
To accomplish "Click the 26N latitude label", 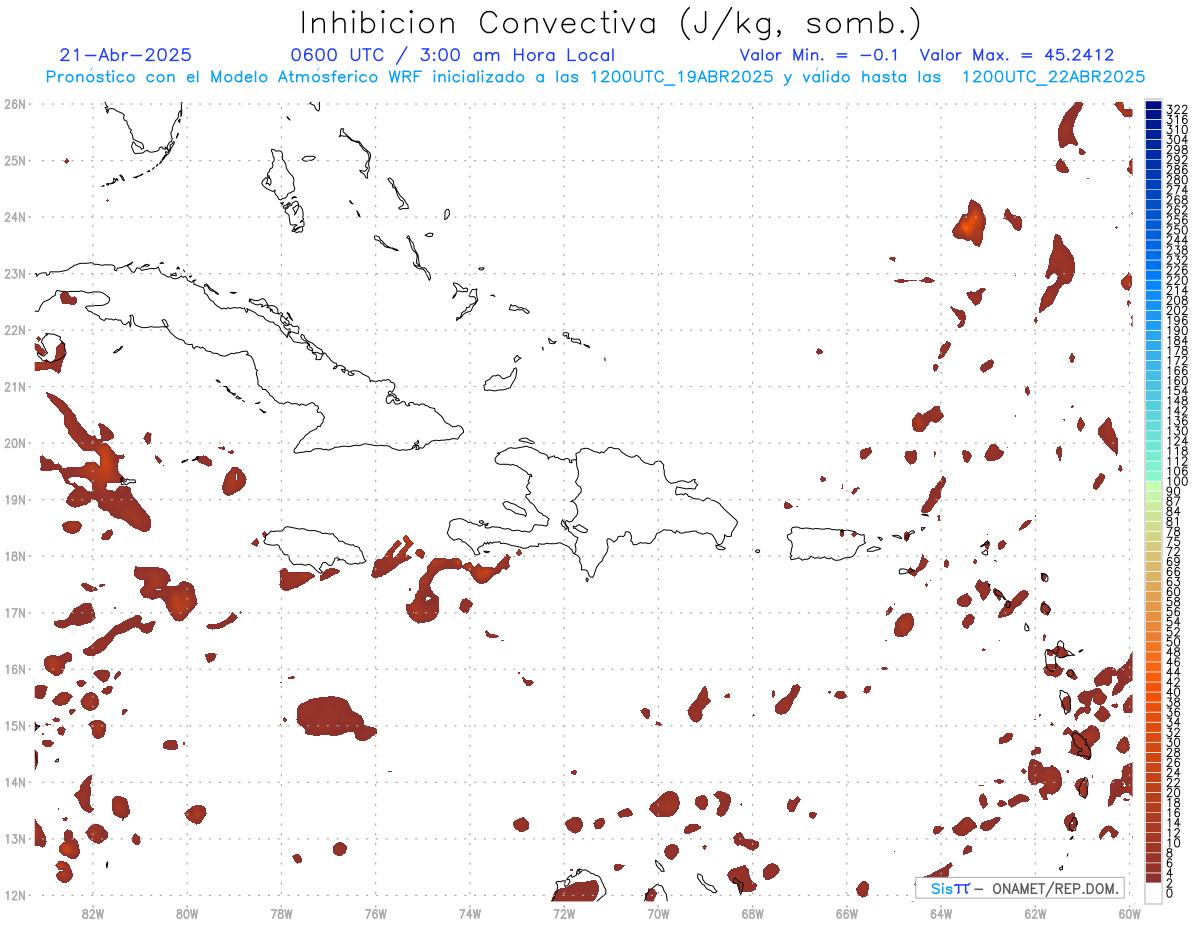I will tap(15, 103).
